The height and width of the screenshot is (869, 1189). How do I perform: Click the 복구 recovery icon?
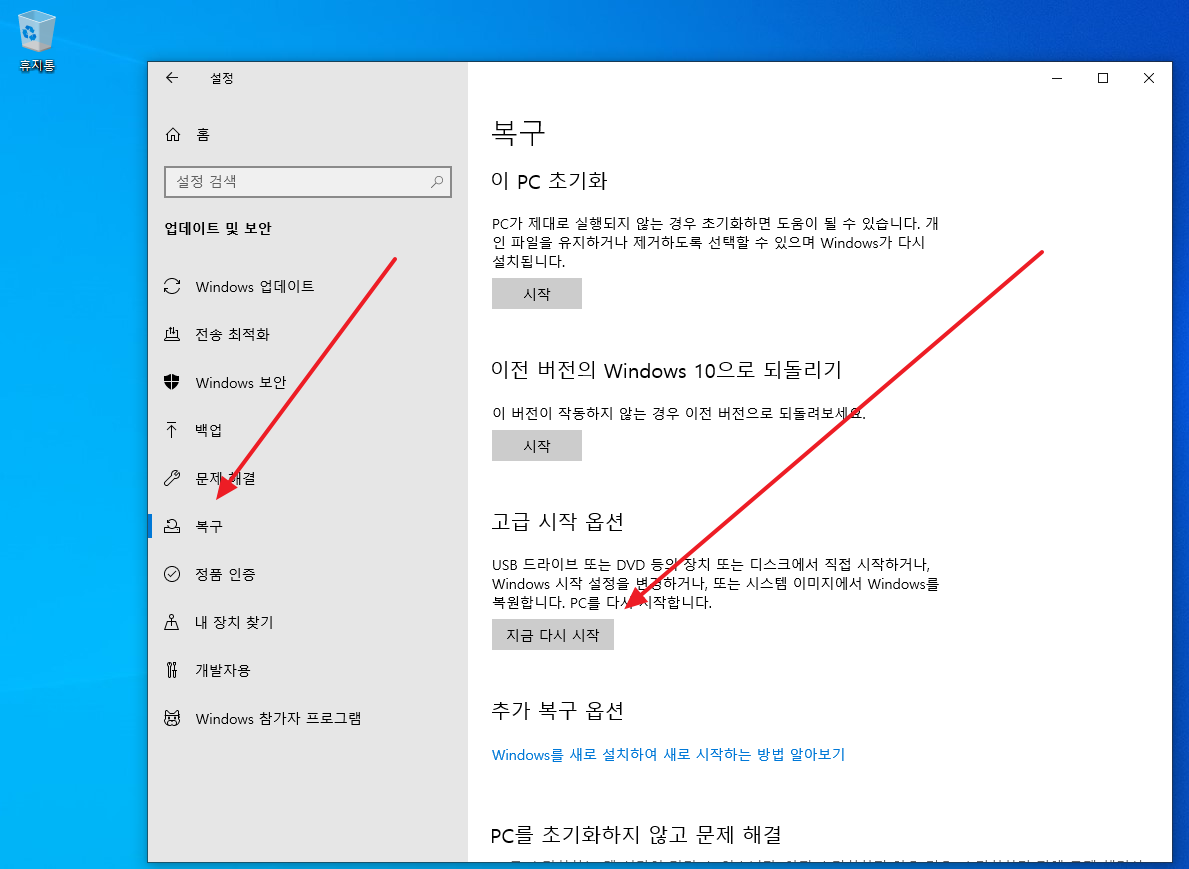coord(172,525)
